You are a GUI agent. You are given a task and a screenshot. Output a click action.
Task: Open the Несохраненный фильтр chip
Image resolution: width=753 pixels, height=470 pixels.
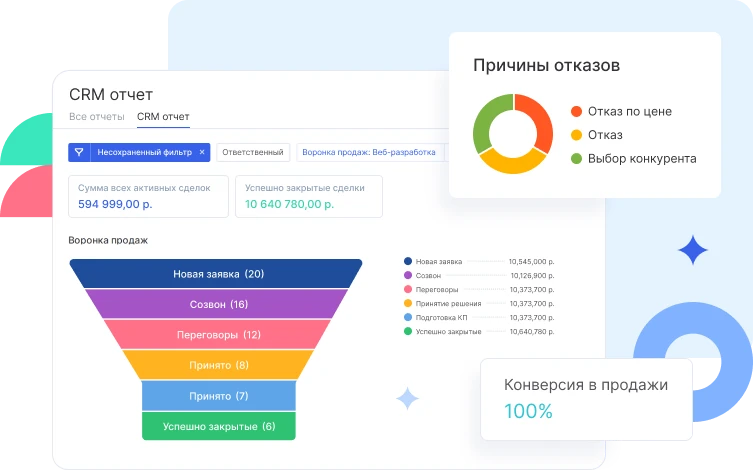[x=145, y=152]
